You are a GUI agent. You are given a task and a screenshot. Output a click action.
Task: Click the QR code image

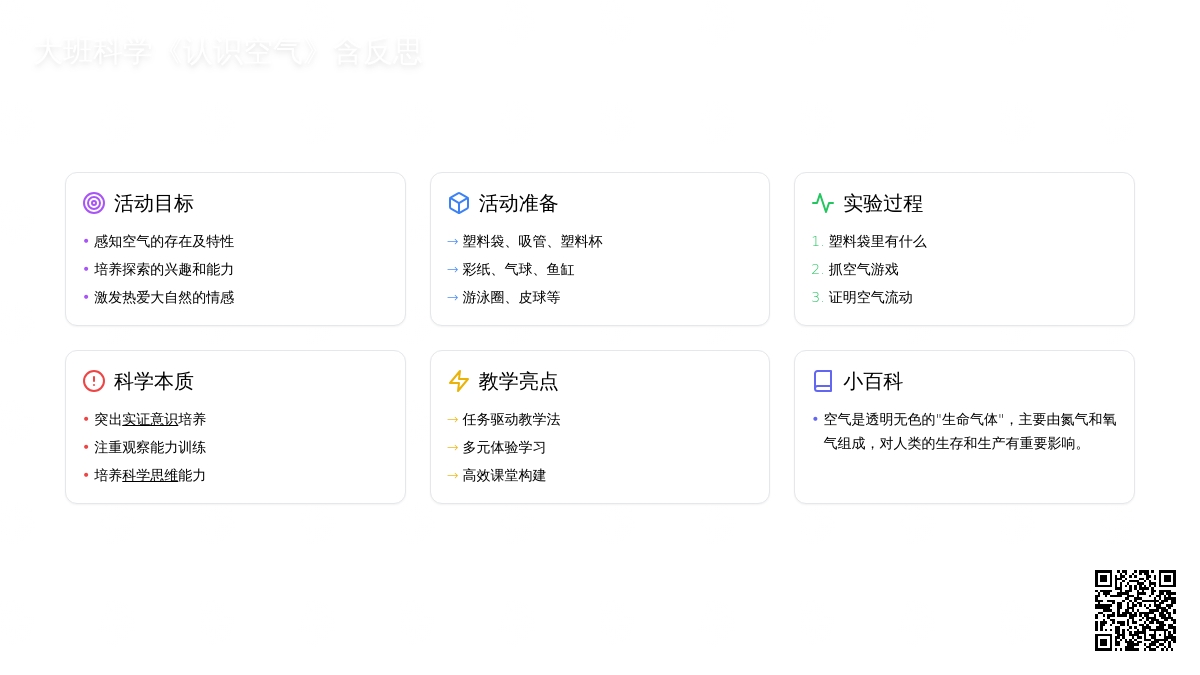coord(1135,610)
